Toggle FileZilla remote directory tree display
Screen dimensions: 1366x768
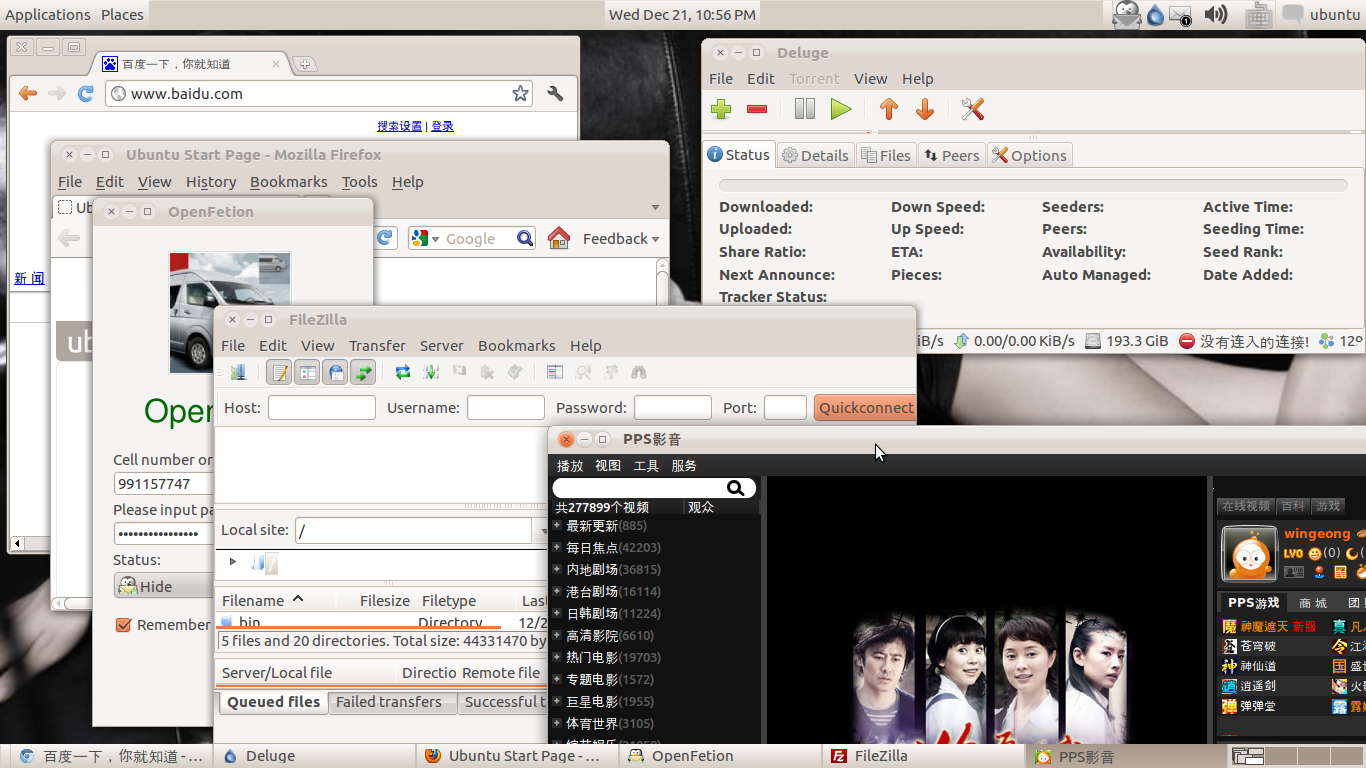coord(335,372)
